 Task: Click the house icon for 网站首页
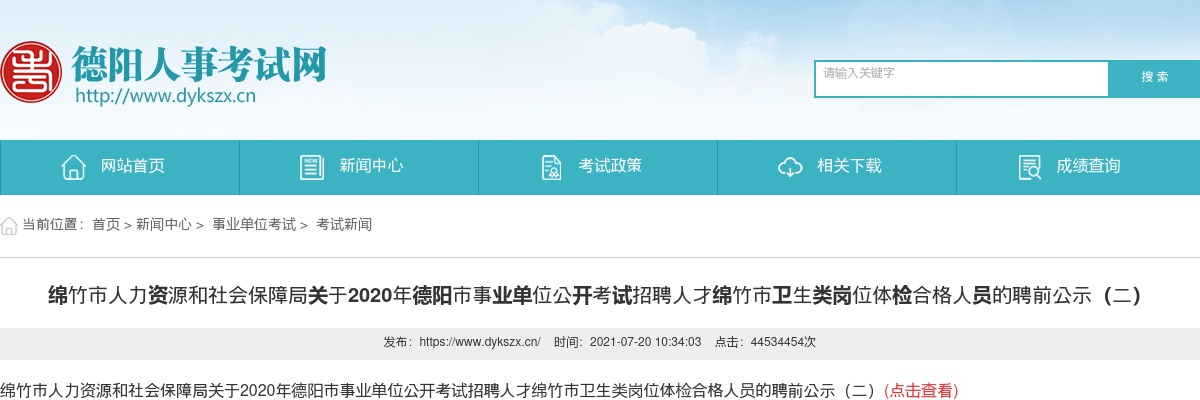(x=73, y=167)
